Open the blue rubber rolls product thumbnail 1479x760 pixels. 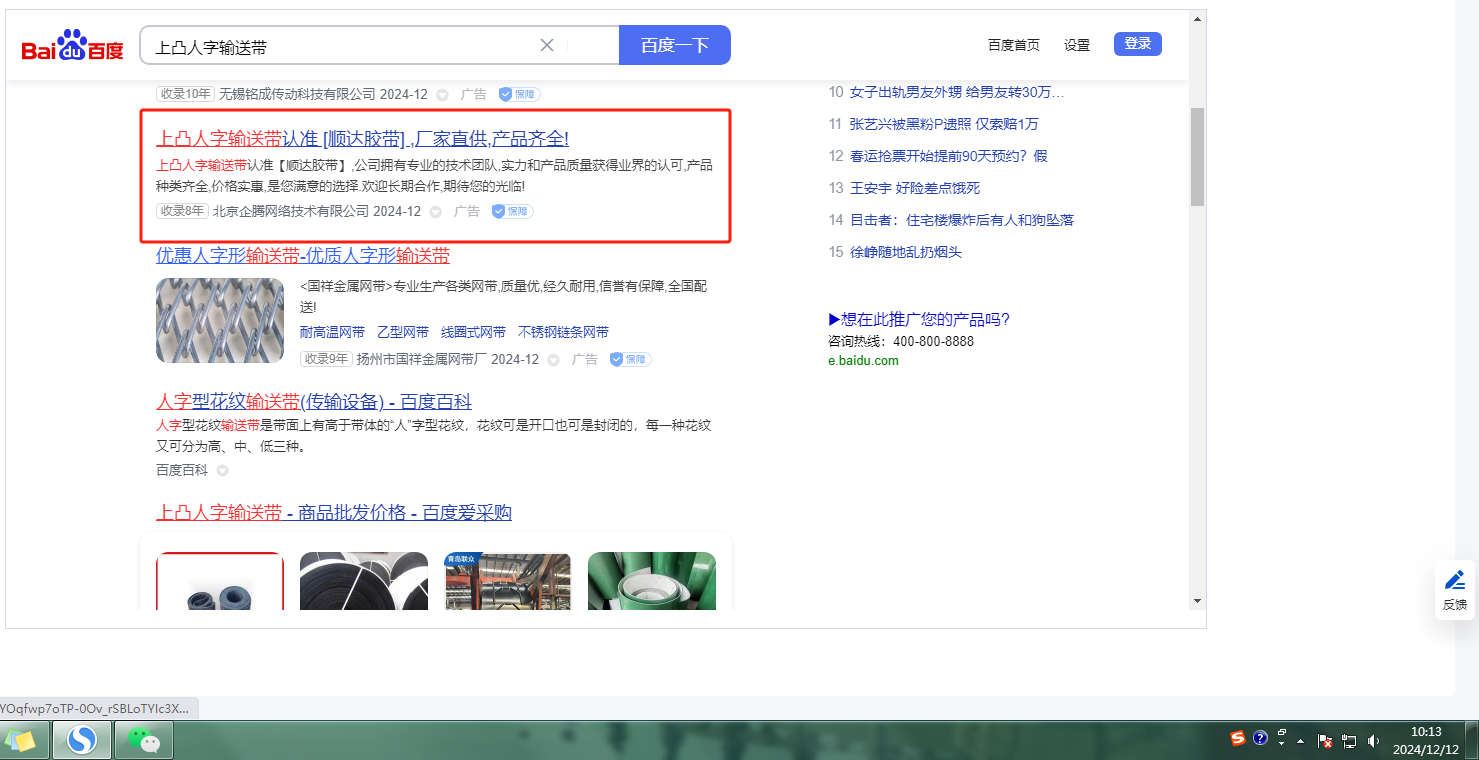tap(220, 581)
